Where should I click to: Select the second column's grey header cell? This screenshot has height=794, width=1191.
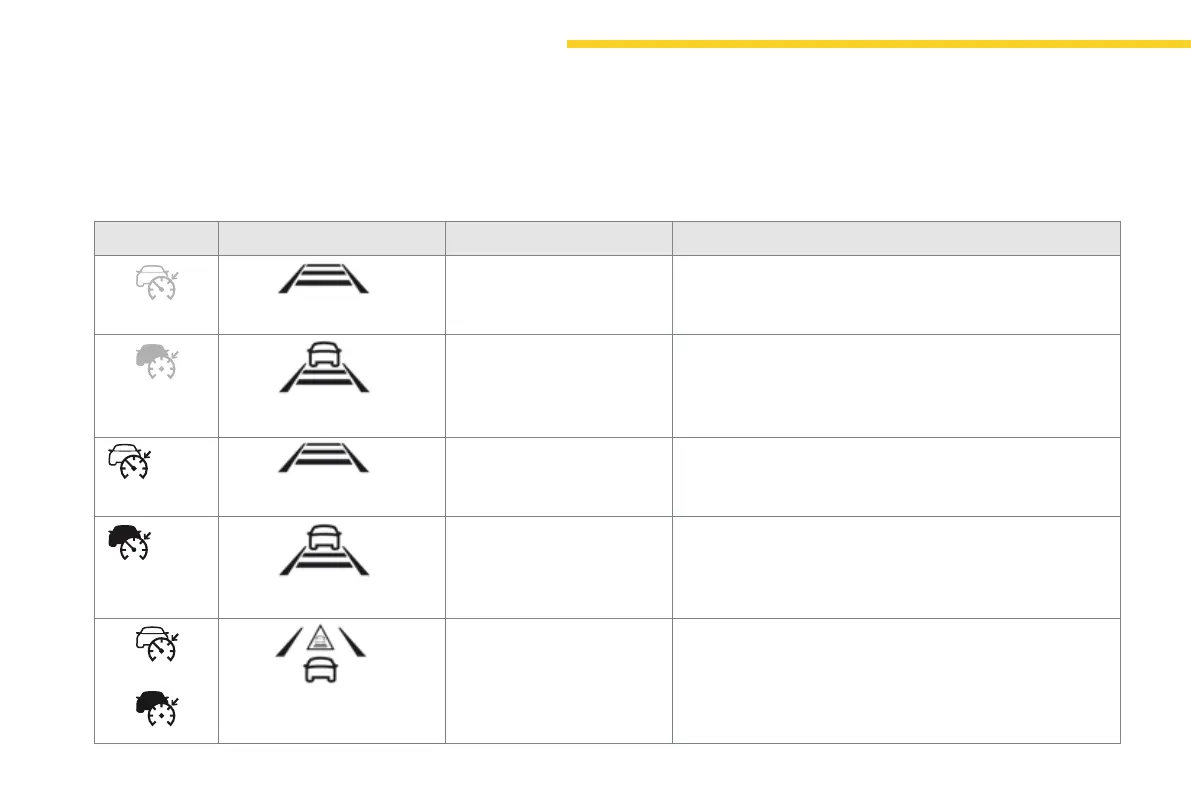tap(332, 238)
